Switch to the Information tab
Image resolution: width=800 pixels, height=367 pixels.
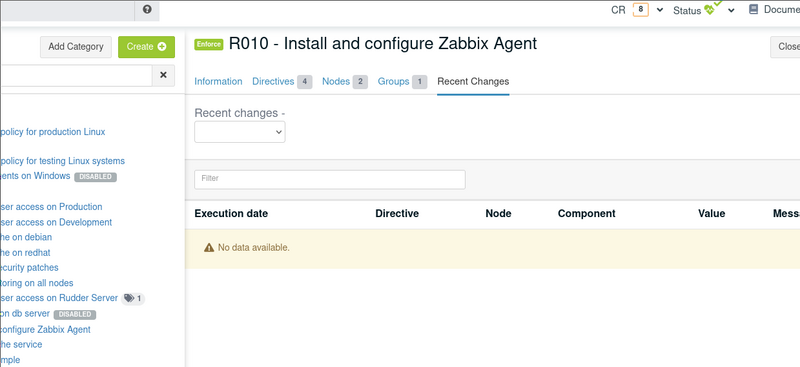pyautogui.click(x=218, y=81)
